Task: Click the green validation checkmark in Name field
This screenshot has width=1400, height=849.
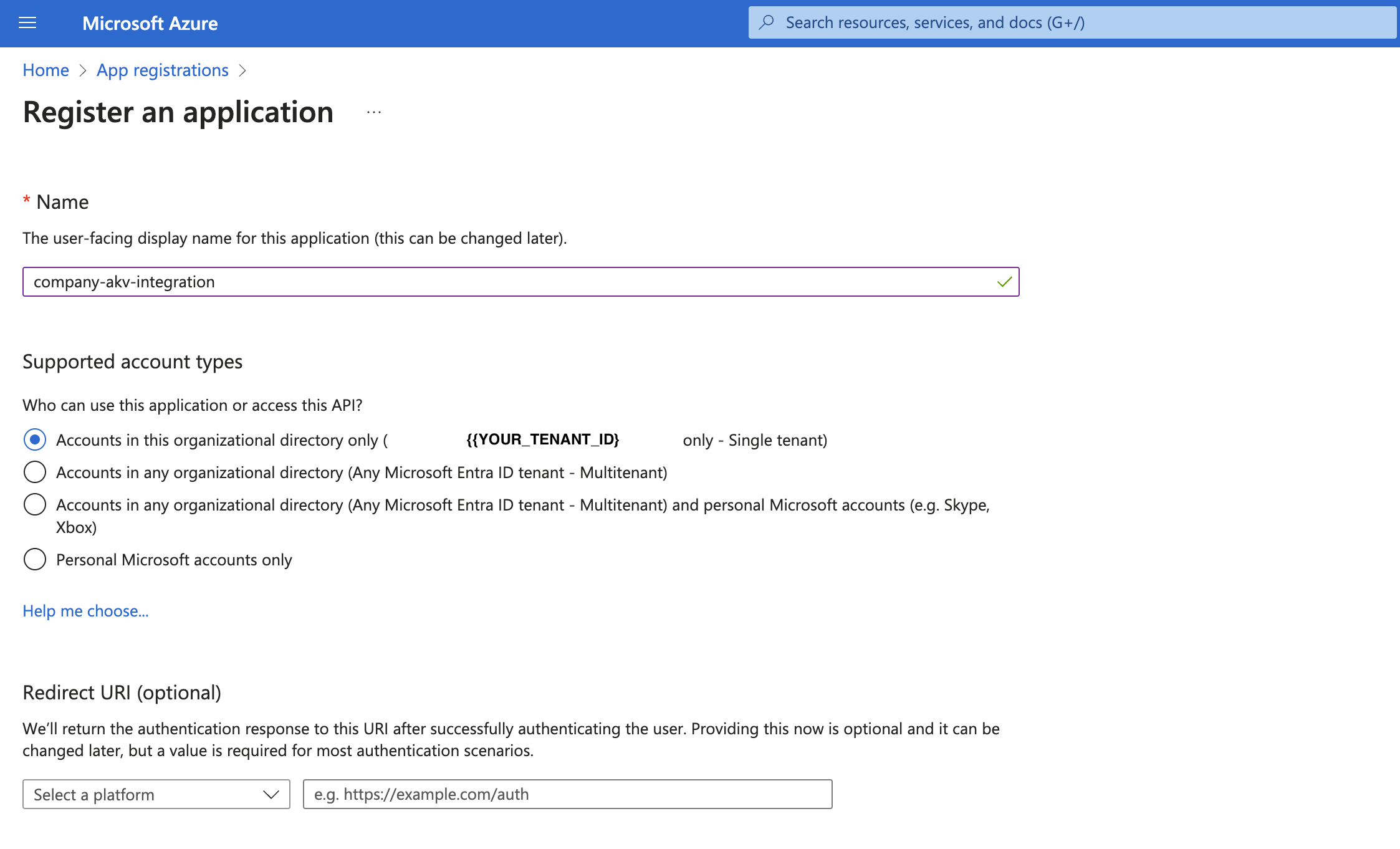Action: pyautogui.click(x=1004, y=282)
